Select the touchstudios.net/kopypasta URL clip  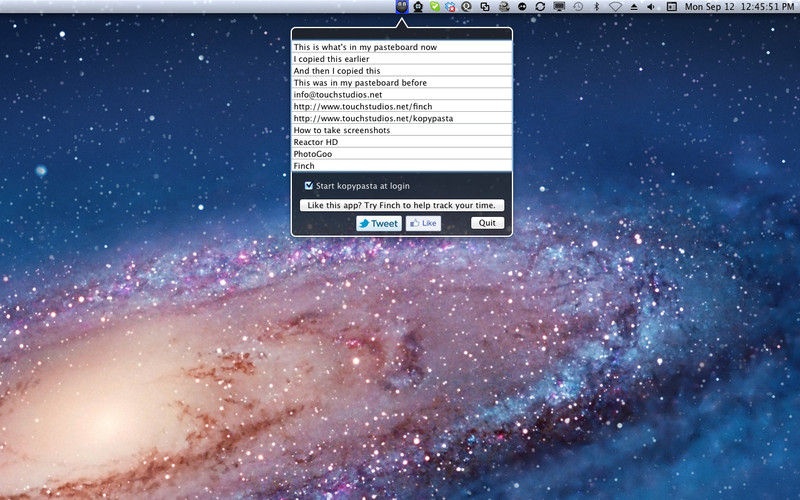pyautogui.click(x=402, y=118)
